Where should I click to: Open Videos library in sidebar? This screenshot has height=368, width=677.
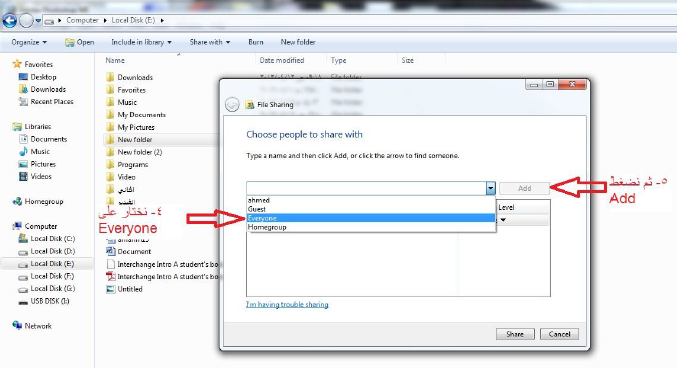[x=35, y=177]
